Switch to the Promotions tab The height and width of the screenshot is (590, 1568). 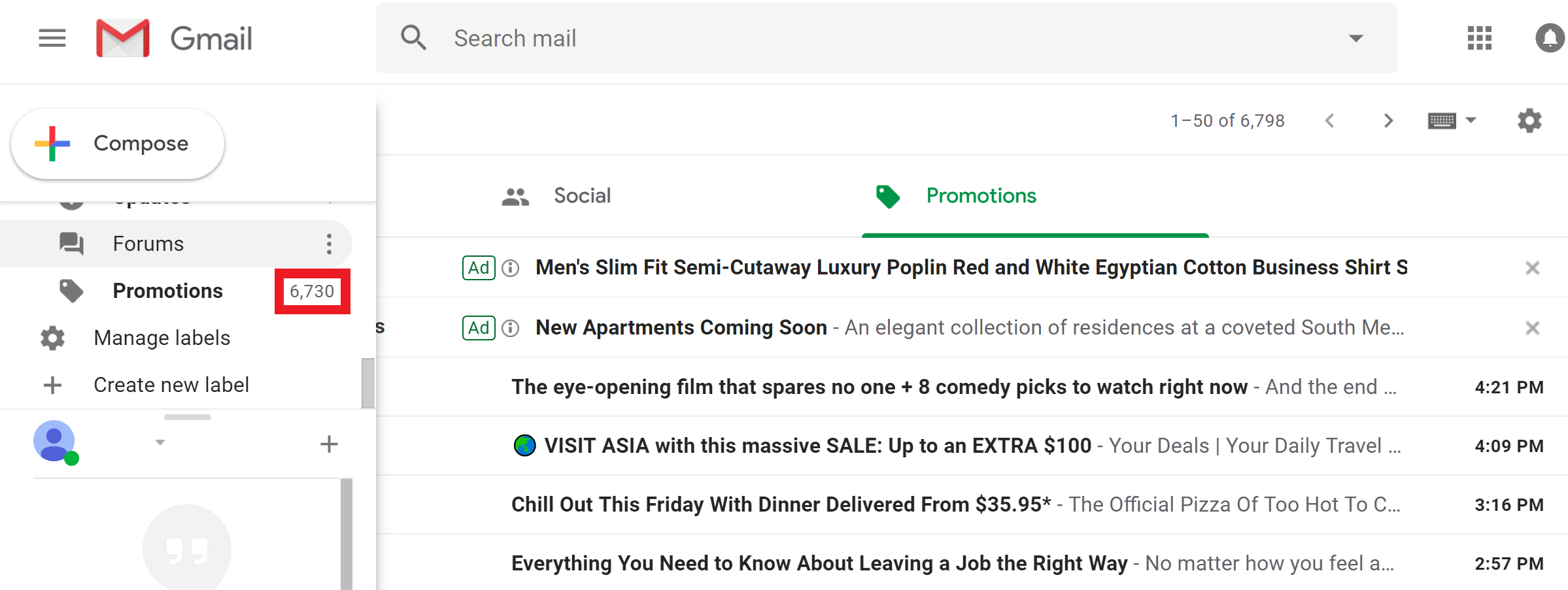(x=980, y=195)
